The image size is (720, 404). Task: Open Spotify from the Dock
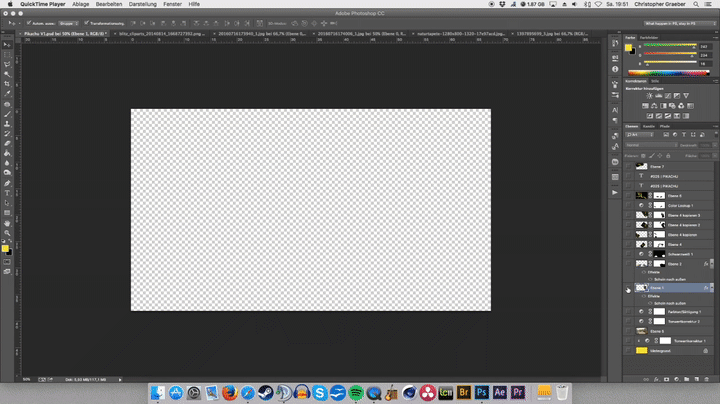click(x=357, y=392)
